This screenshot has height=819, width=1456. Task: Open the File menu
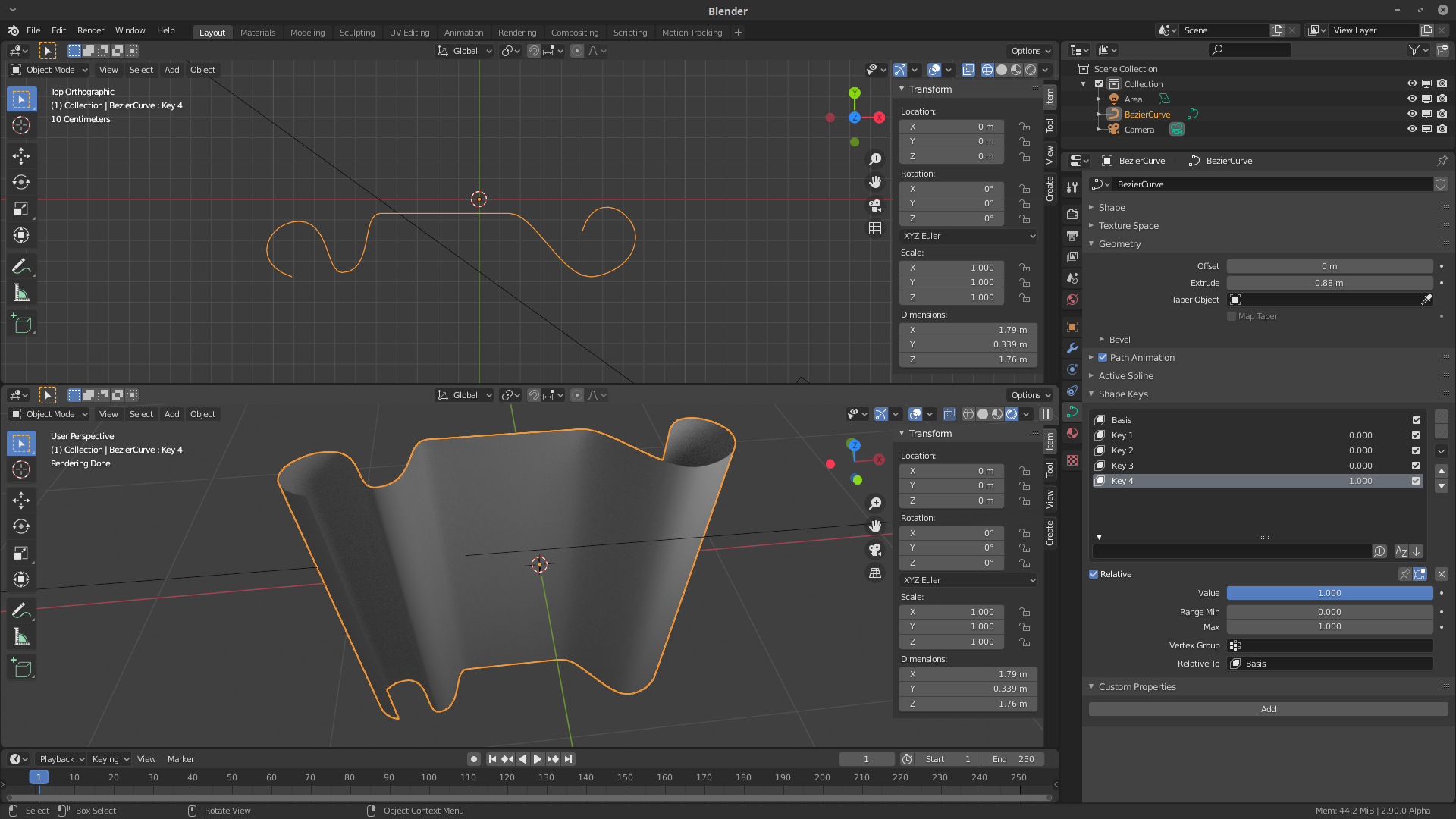[33, 30]
